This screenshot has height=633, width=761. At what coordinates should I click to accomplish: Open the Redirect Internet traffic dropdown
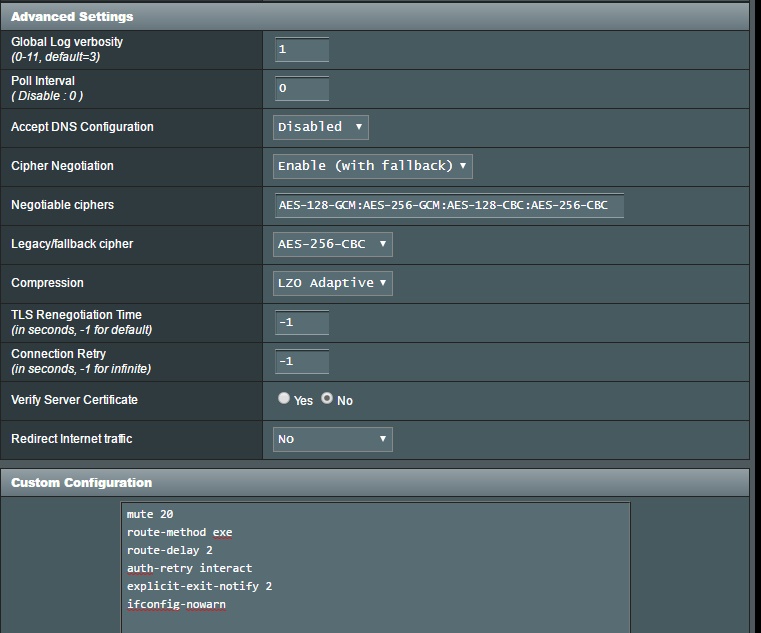coord(332,439)
